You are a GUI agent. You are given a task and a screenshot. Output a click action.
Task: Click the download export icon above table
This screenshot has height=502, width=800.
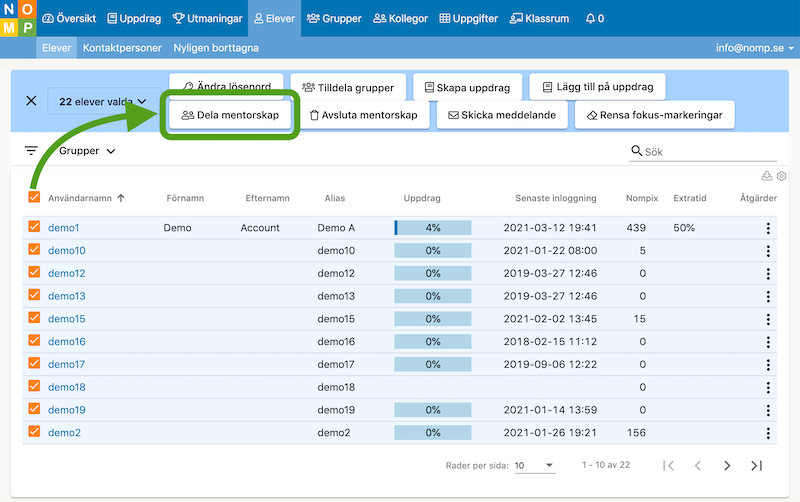767,177
